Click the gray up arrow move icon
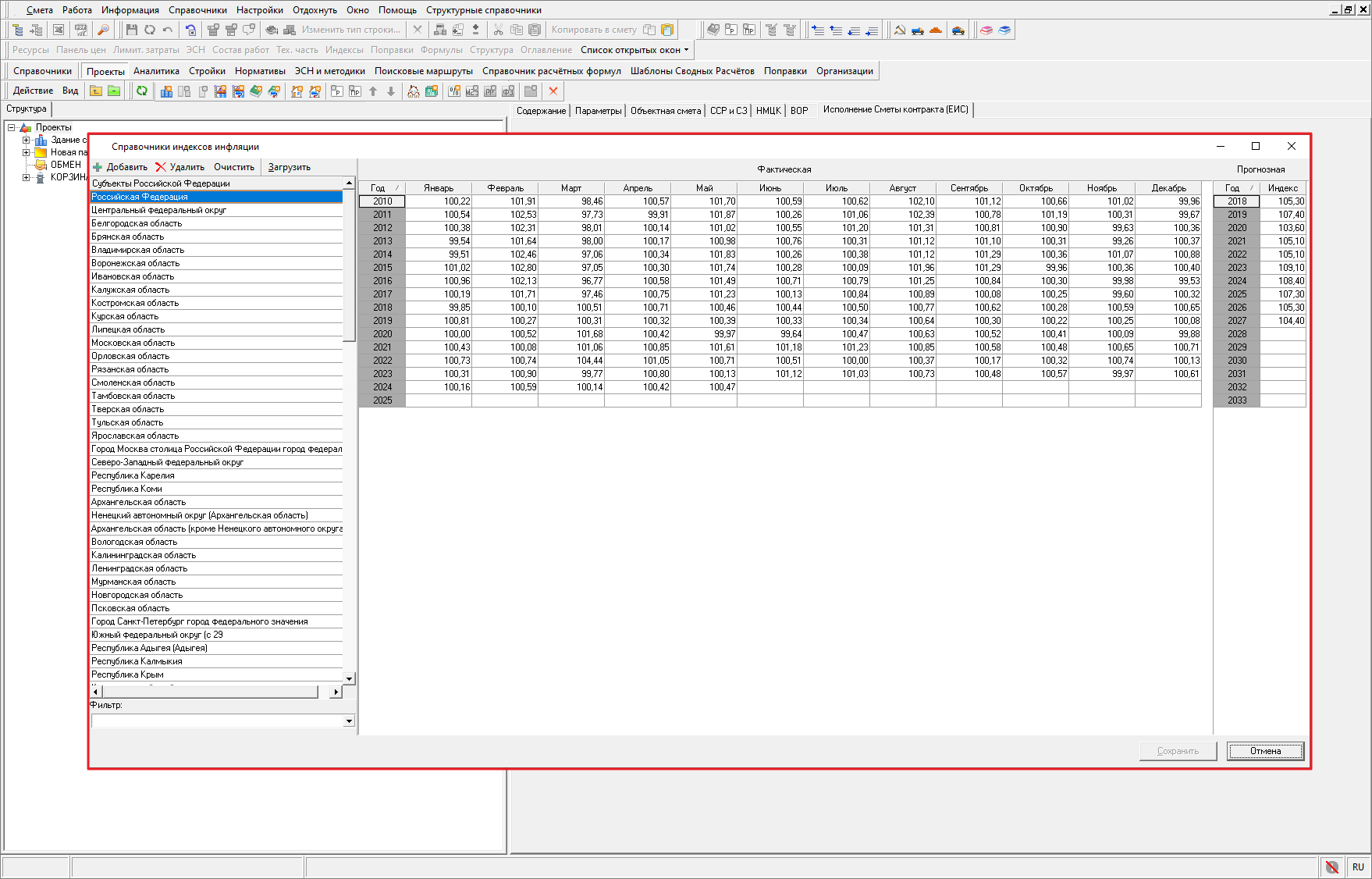 coord(373,91)
